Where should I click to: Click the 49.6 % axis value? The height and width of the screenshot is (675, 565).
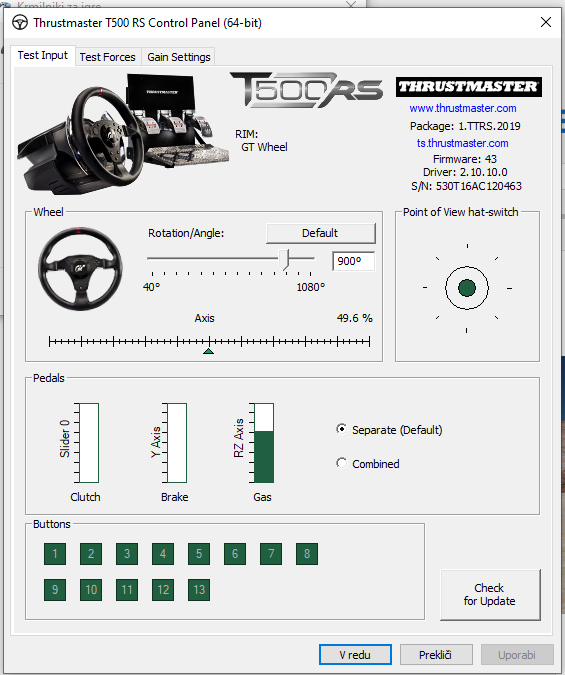click(355, 318)
